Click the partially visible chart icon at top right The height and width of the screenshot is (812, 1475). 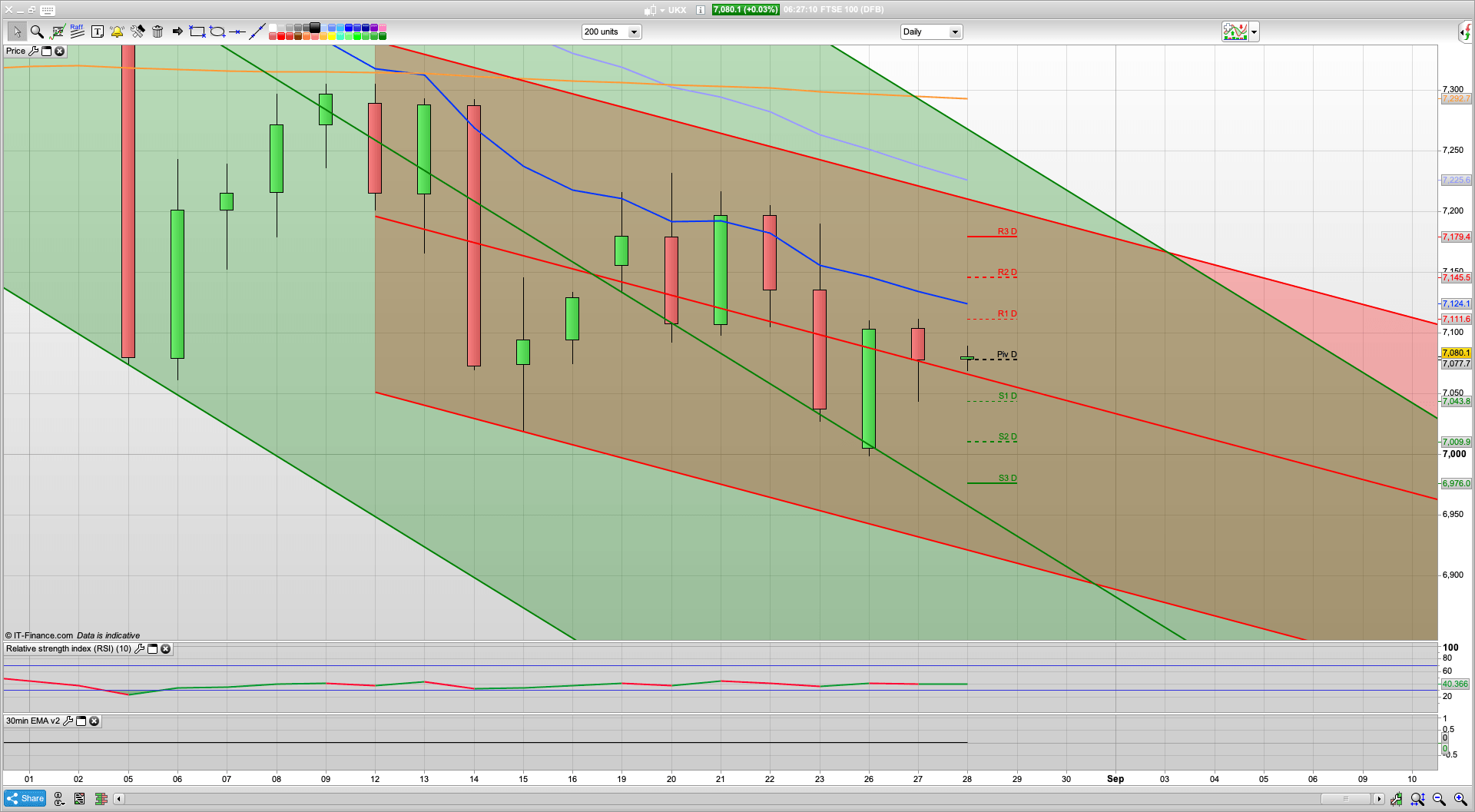[x=1466, y=31]
